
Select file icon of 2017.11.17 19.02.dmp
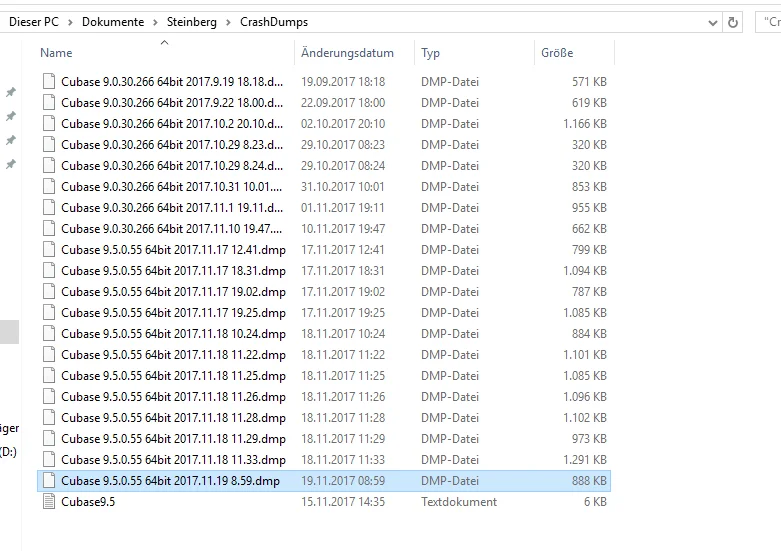coord(49,290)
